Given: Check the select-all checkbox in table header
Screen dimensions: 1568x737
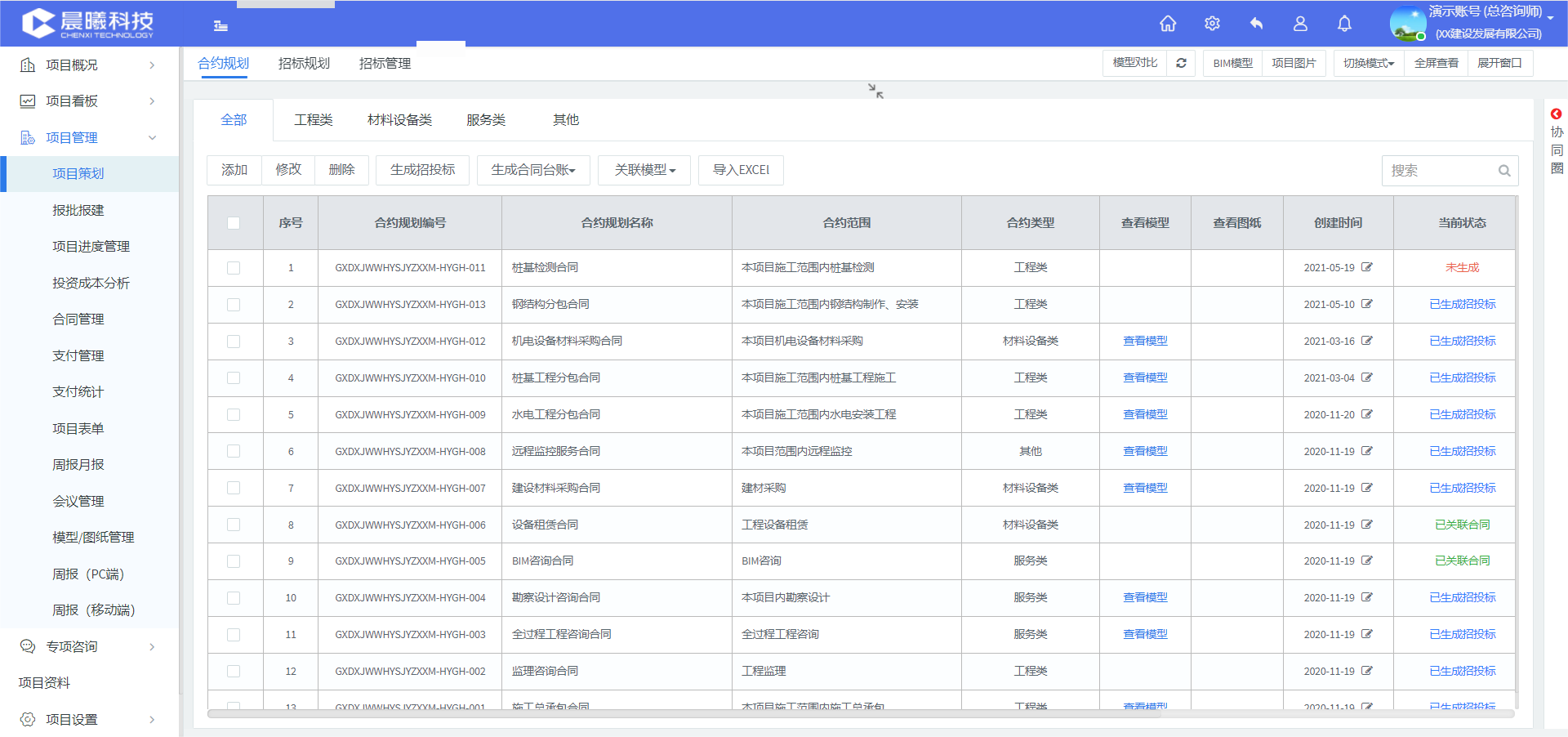Looking at the screenshot, I should [234, 223].
